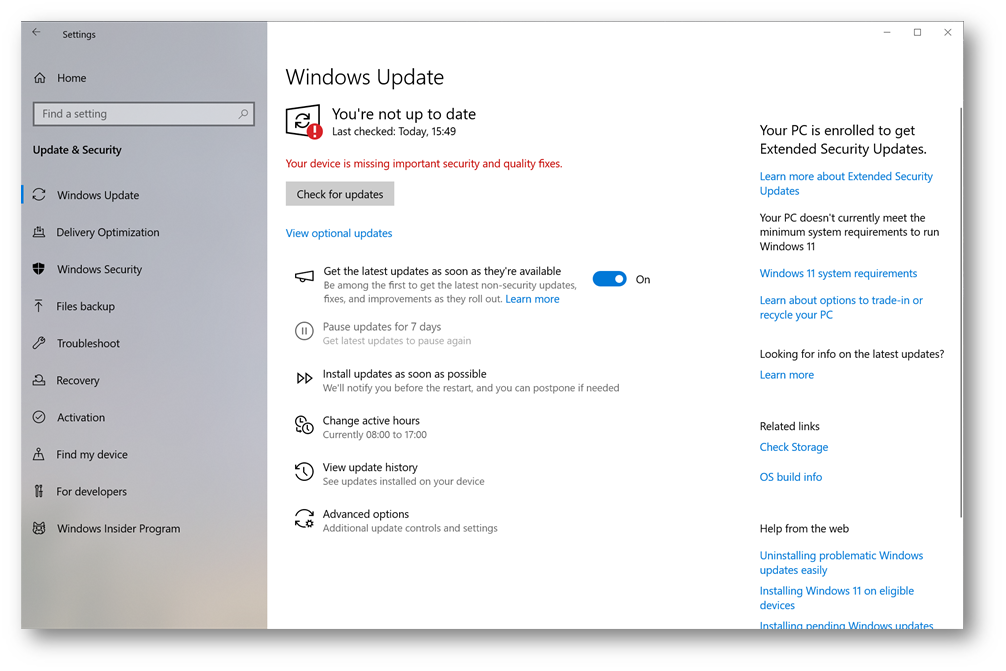Click the Check for updates button
This screenshot has width=1006, height=671.
[x=340, y=194]
